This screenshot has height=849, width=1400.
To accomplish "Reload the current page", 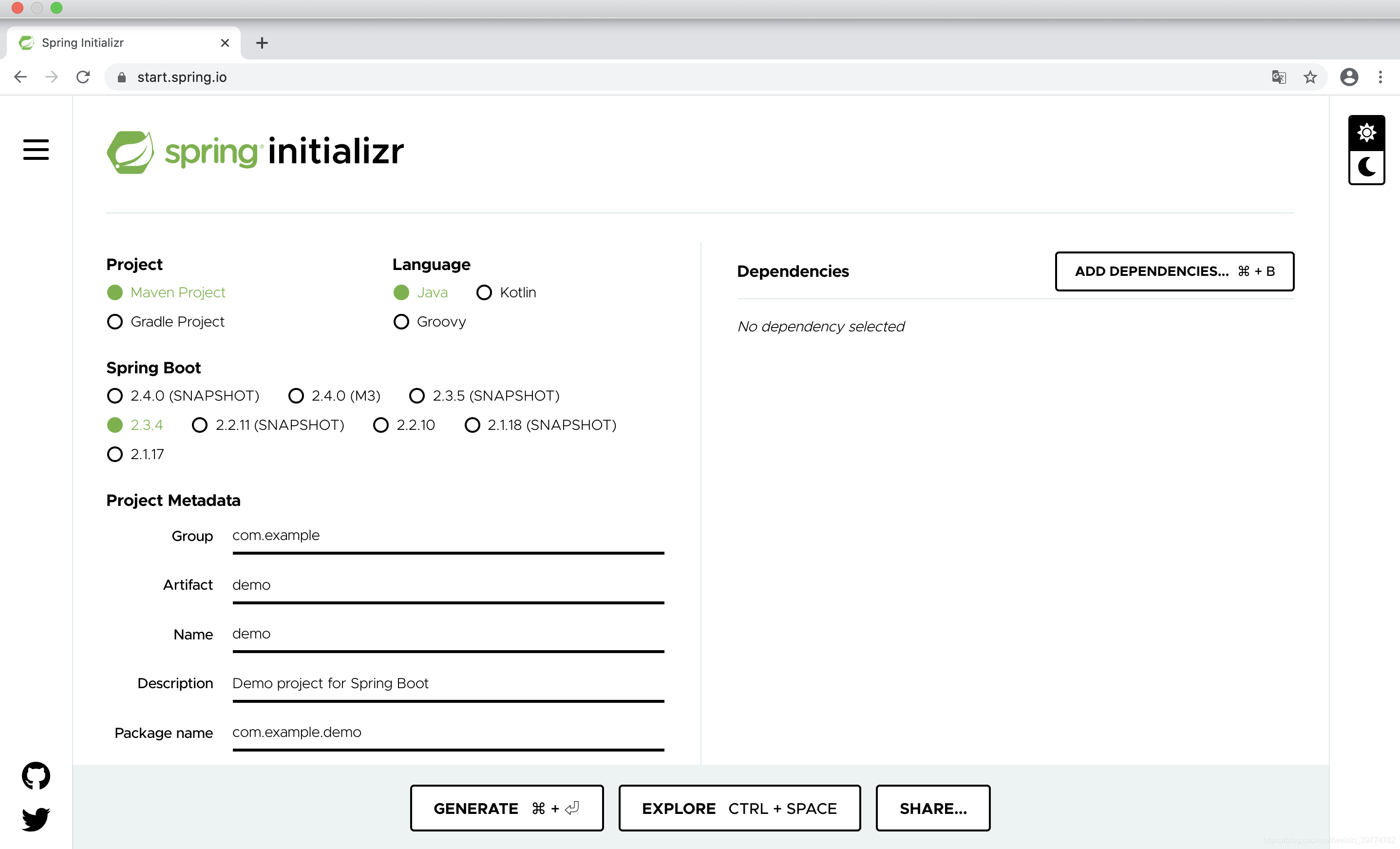I will coord(83,77).
